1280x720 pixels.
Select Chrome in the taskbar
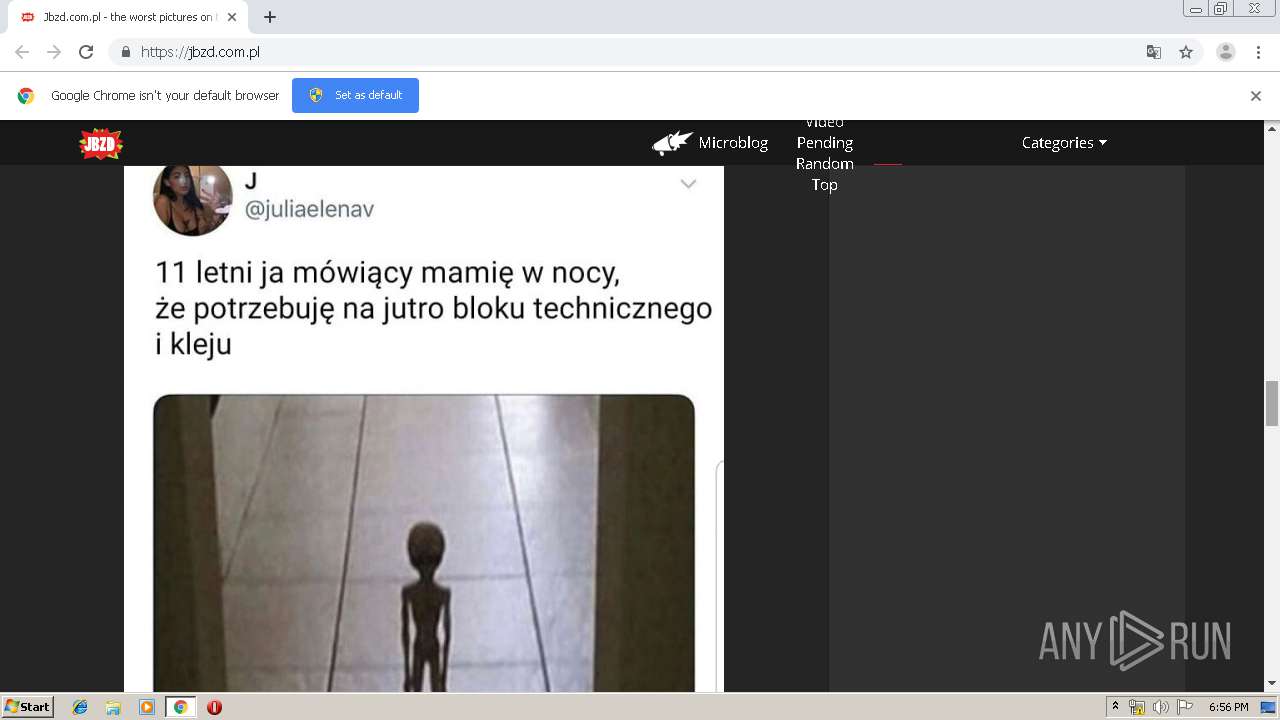[180, 707]
